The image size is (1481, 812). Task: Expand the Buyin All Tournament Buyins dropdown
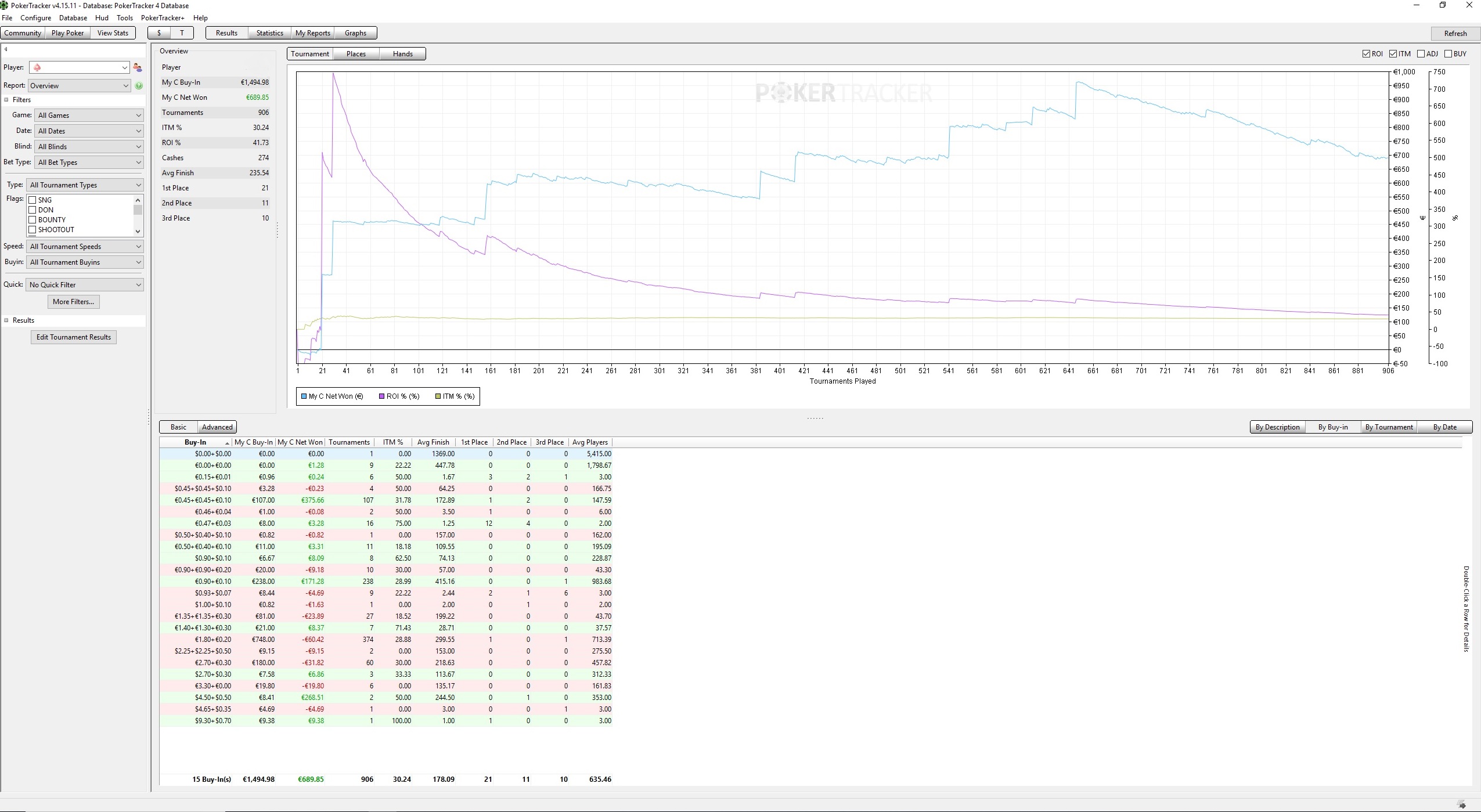point(85,262)
